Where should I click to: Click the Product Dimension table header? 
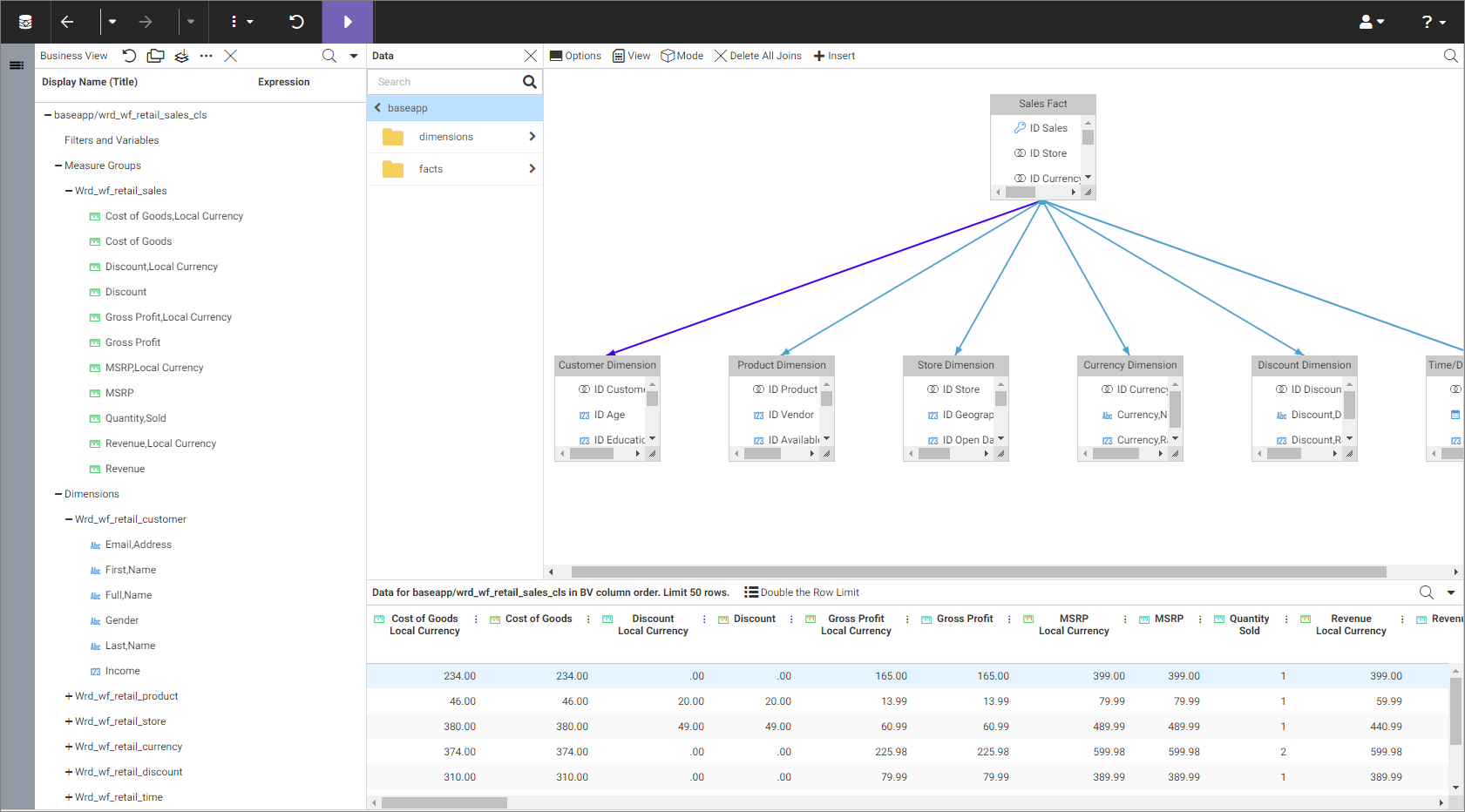(782, 365)
